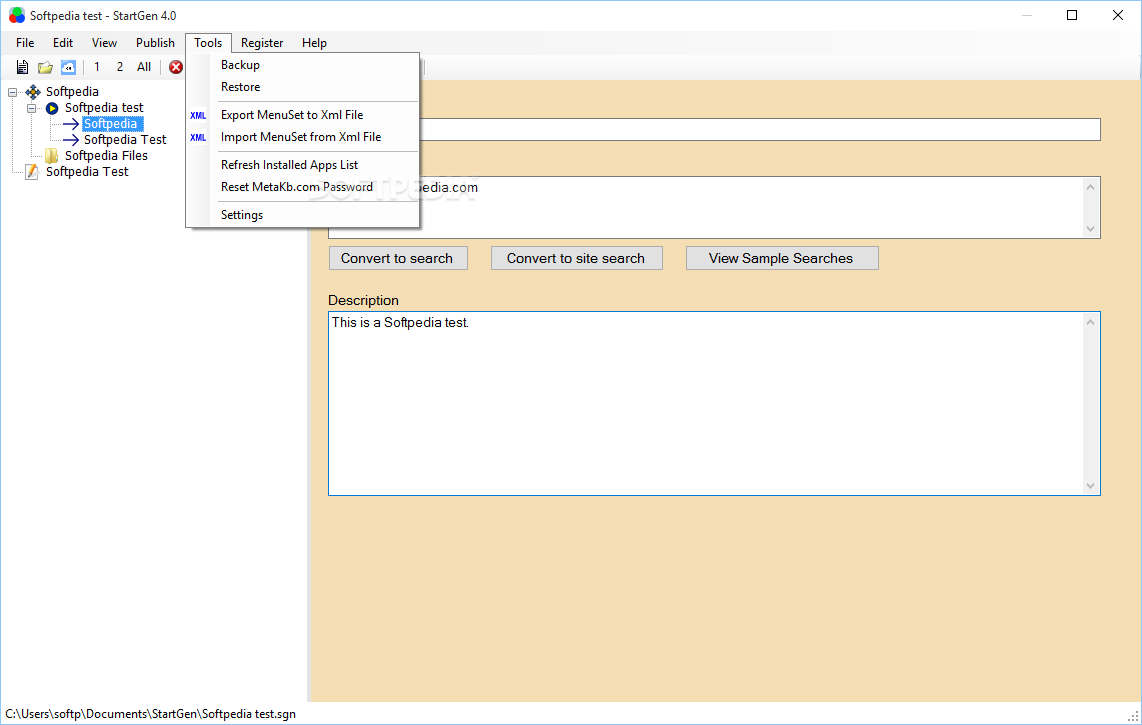Select the highlighted Softpedia tree item
Viewport: 1142px width, 725px height.
(x=111, y=124)
